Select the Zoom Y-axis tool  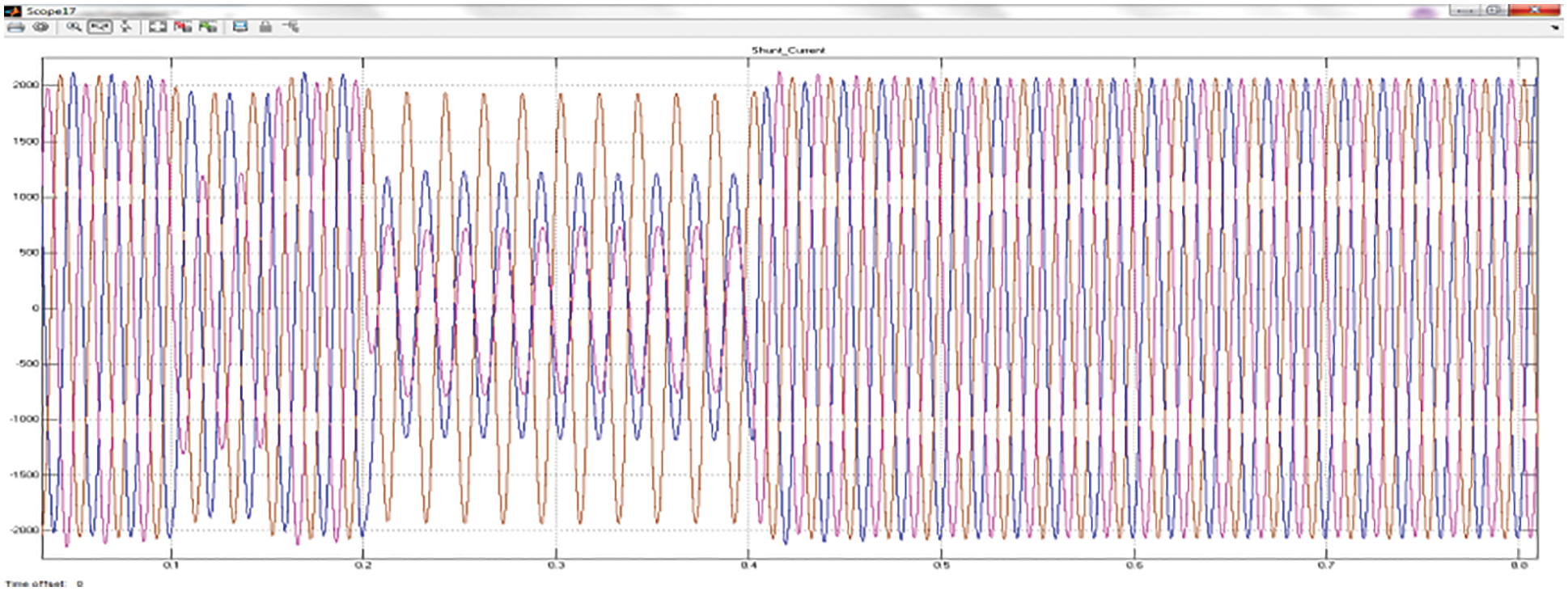(126, 27)
